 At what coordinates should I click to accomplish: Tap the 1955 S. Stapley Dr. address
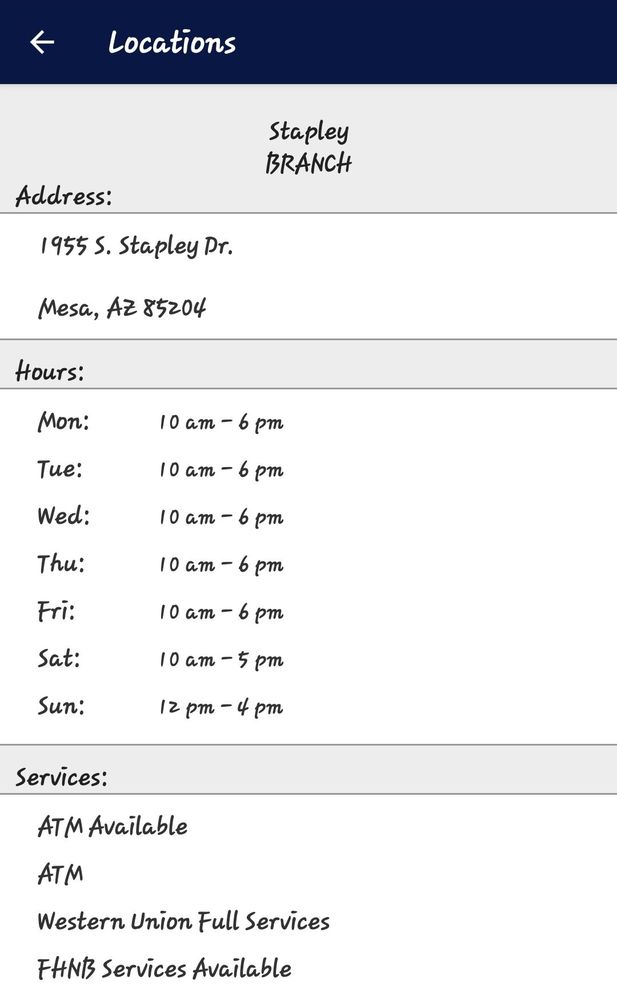[136, 246]
